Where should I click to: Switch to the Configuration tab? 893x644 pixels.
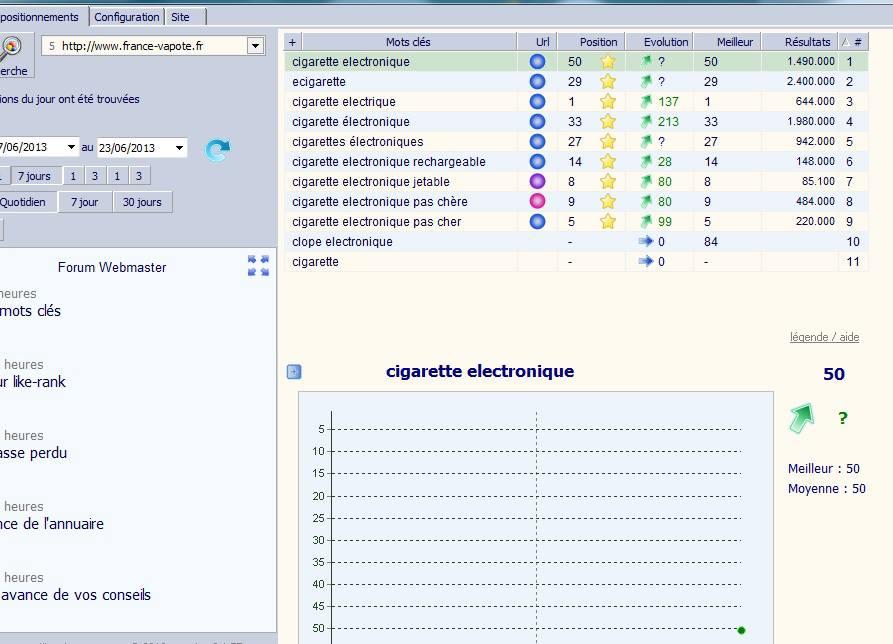point(127,17)
